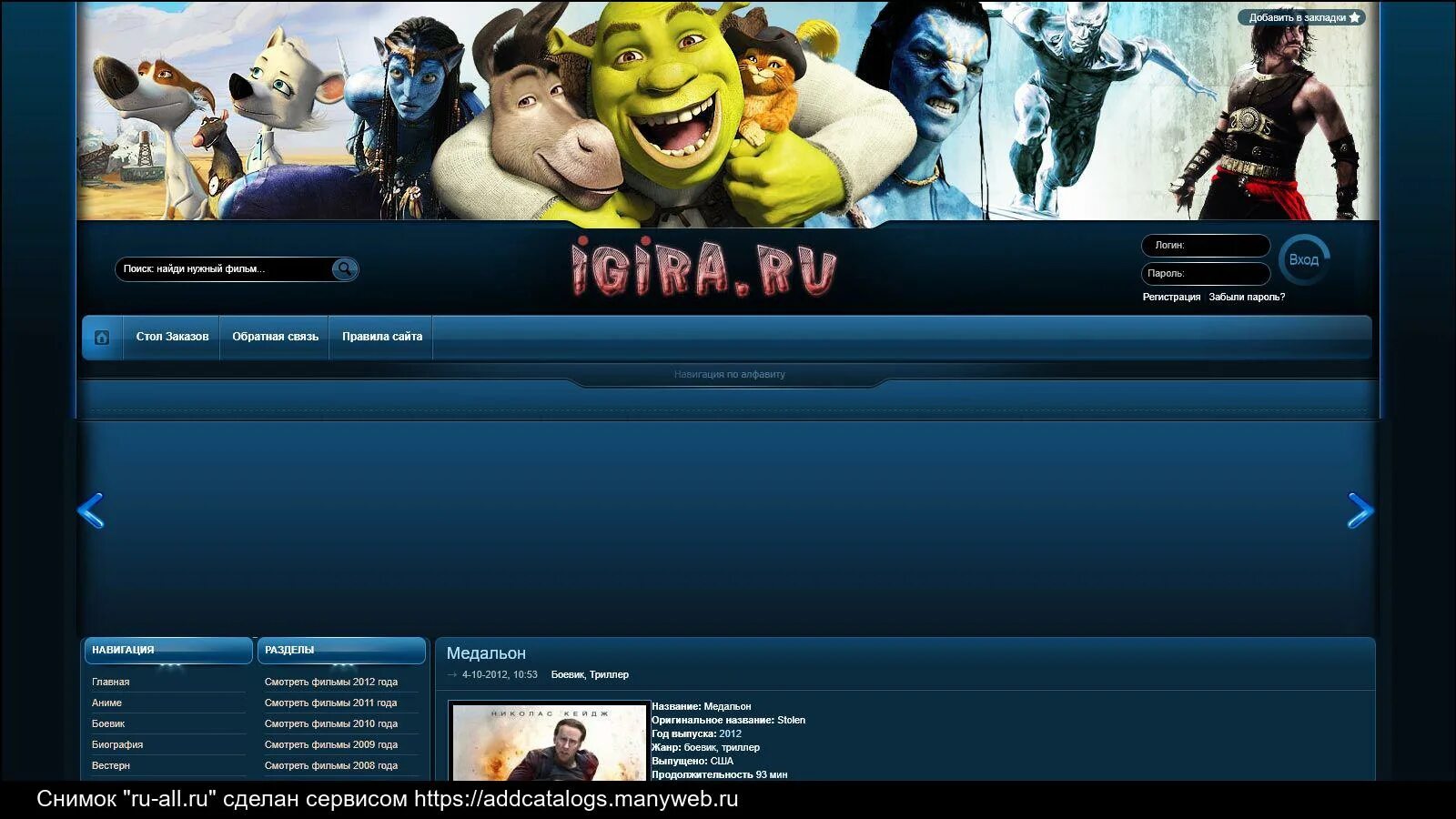
Task: Expand Навигация по алфавиту panel
Action: point(729,374)
